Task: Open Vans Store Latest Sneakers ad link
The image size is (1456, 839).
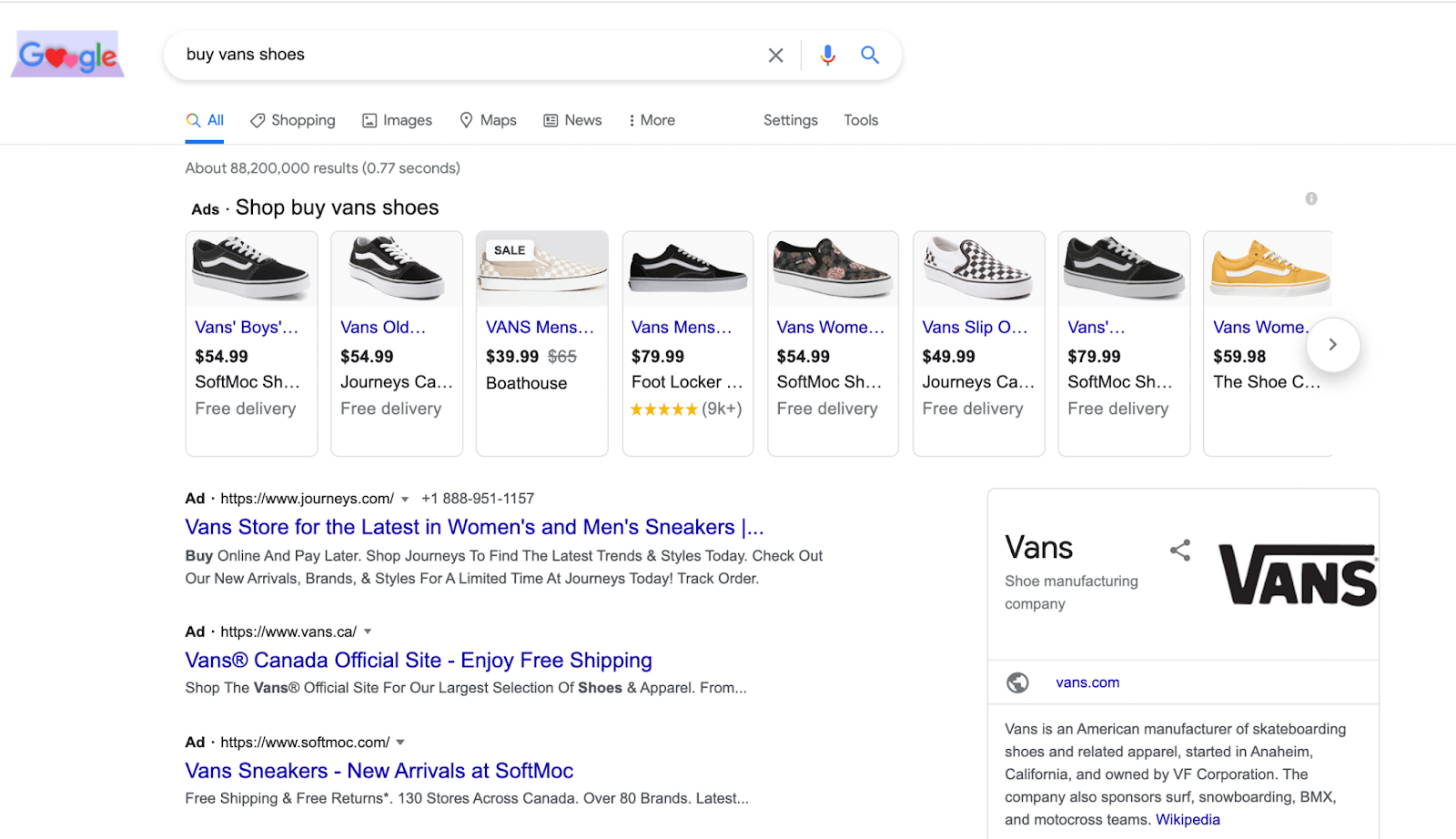Action: (x=474, y=528)
